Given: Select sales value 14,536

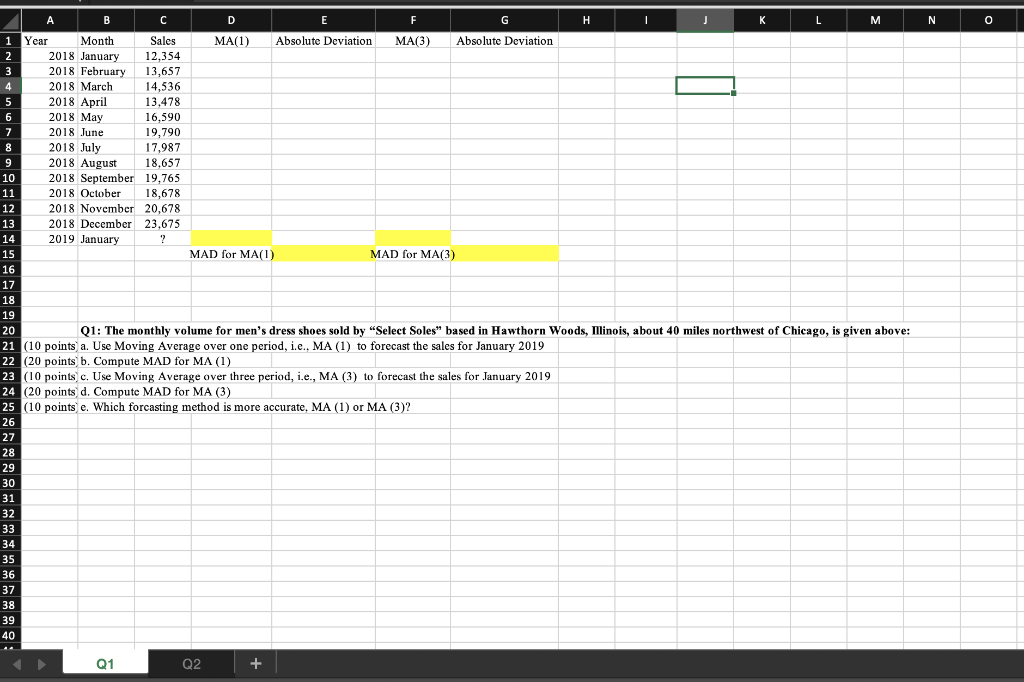Looking at the screenshot, I should (x=163, y=86).
